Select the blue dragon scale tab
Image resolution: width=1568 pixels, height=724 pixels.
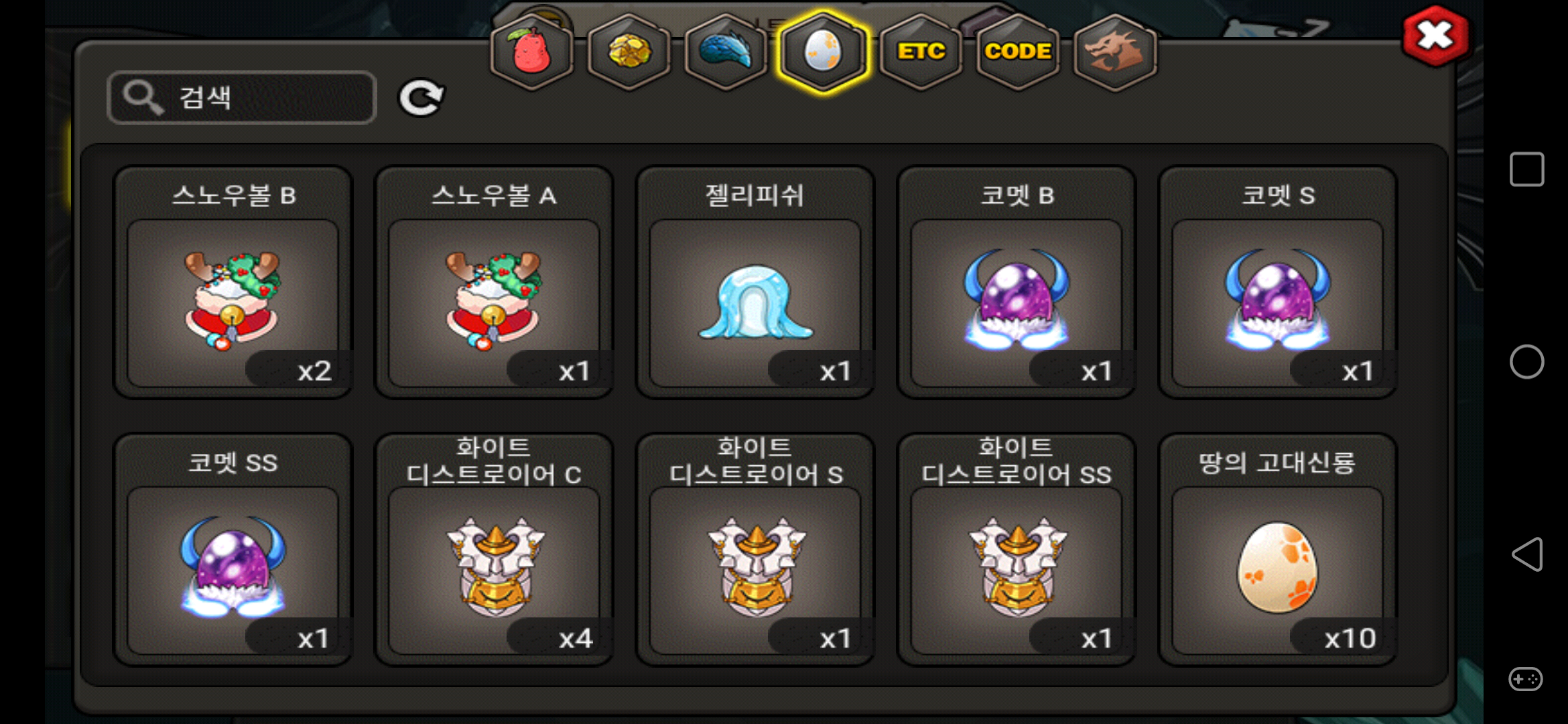(726, 51)
